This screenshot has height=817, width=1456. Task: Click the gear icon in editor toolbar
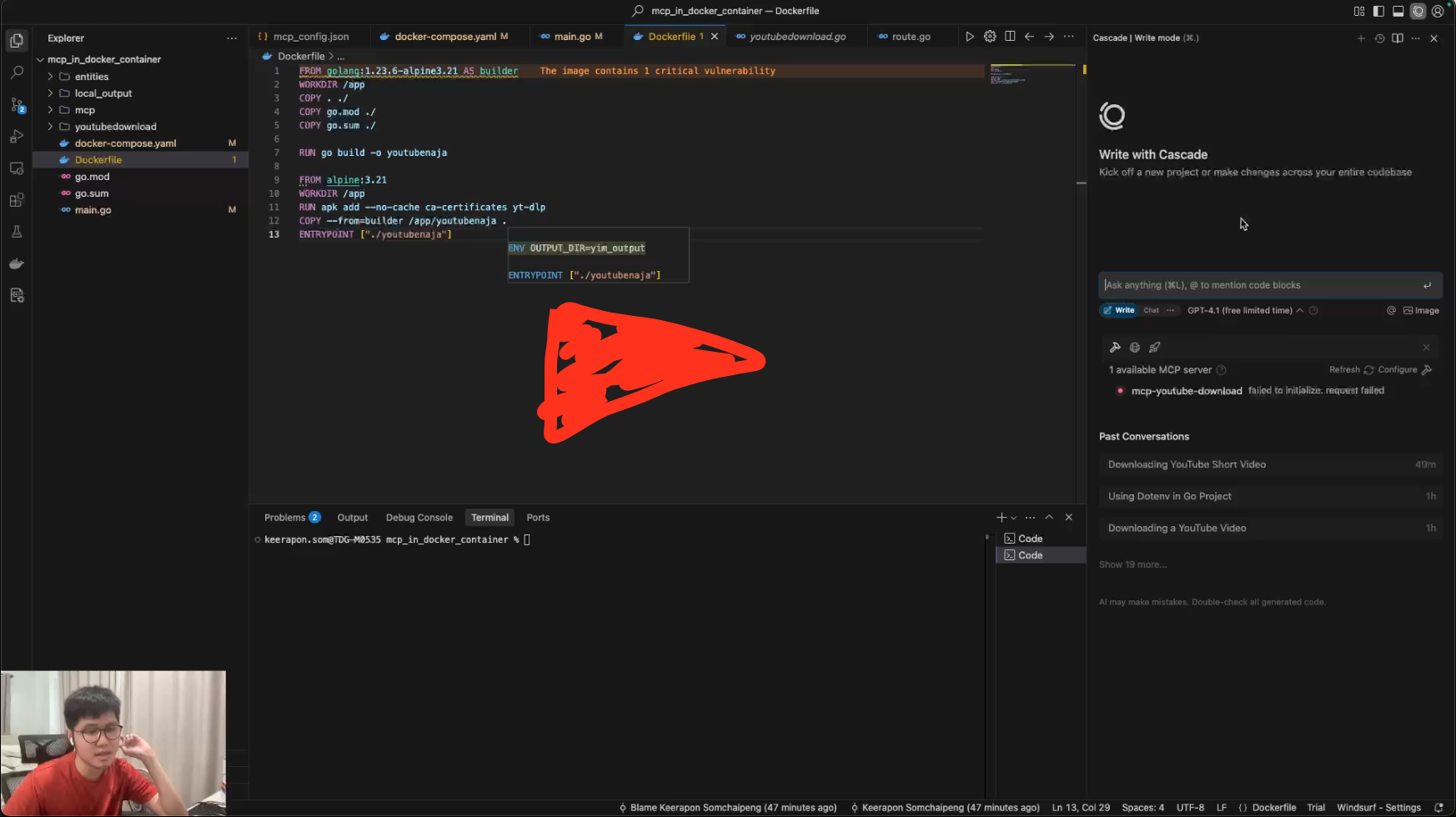[x=990, y=37]
